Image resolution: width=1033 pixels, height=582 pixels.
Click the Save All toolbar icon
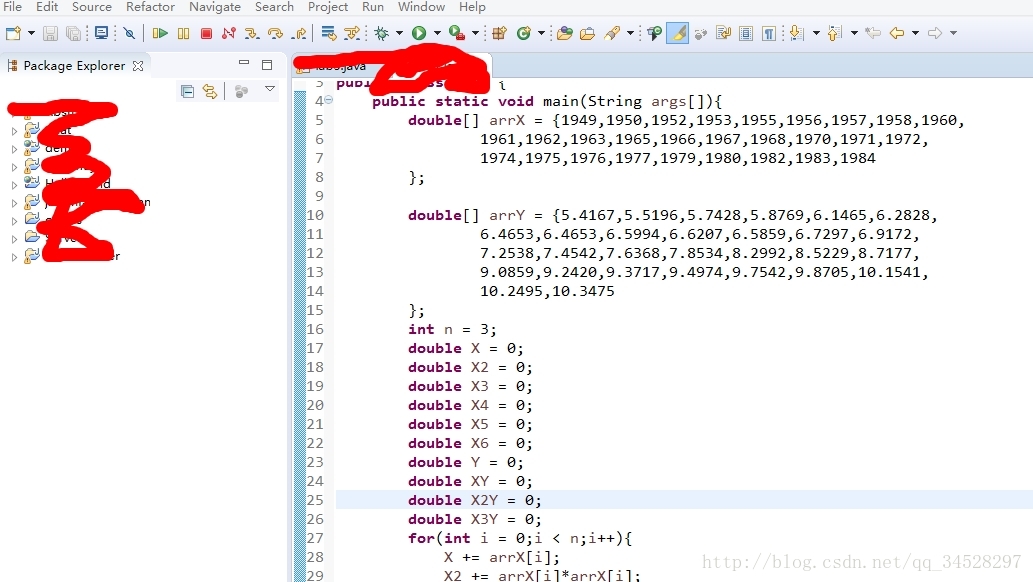[73, 33]
